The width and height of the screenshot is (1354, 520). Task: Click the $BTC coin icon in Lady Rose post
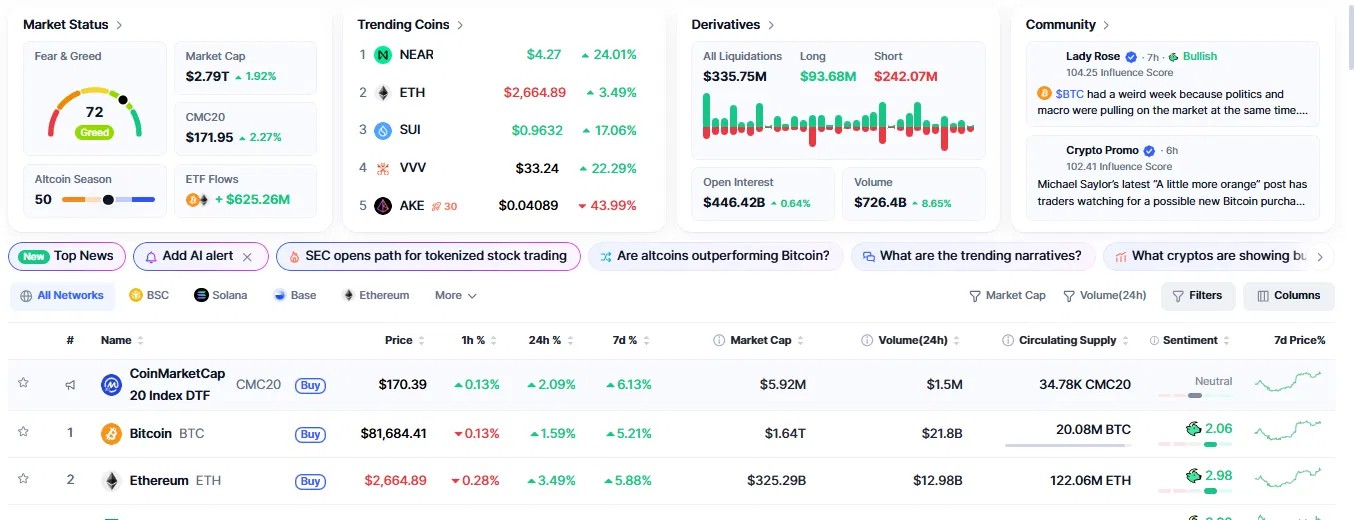coord(1044,94)
